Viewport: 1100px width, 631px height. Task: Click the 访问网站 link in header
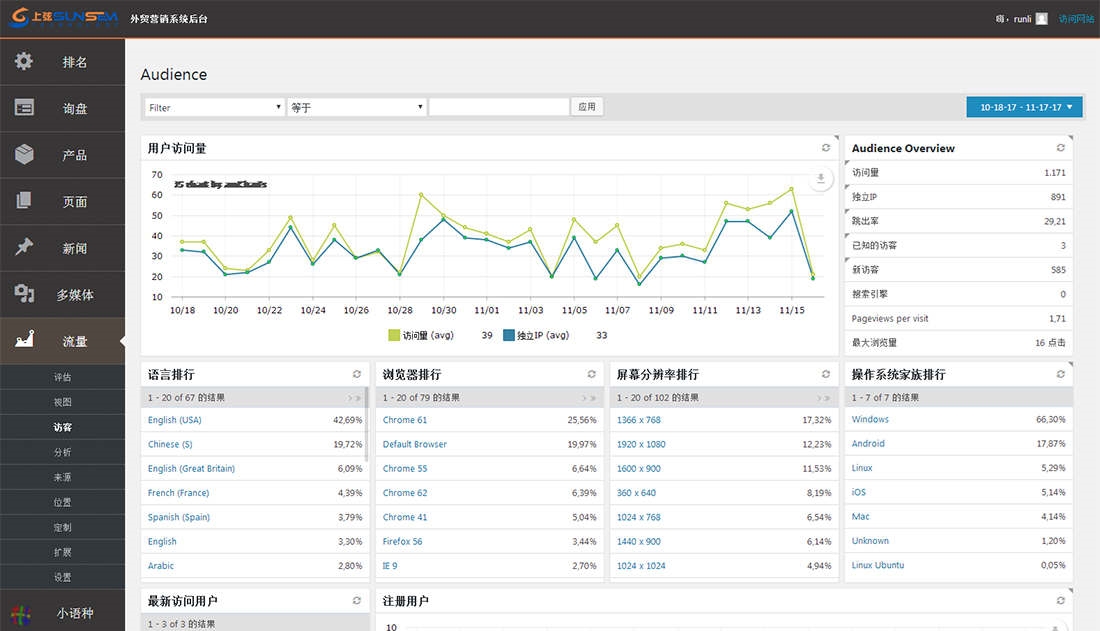(x=1075, y=19)
